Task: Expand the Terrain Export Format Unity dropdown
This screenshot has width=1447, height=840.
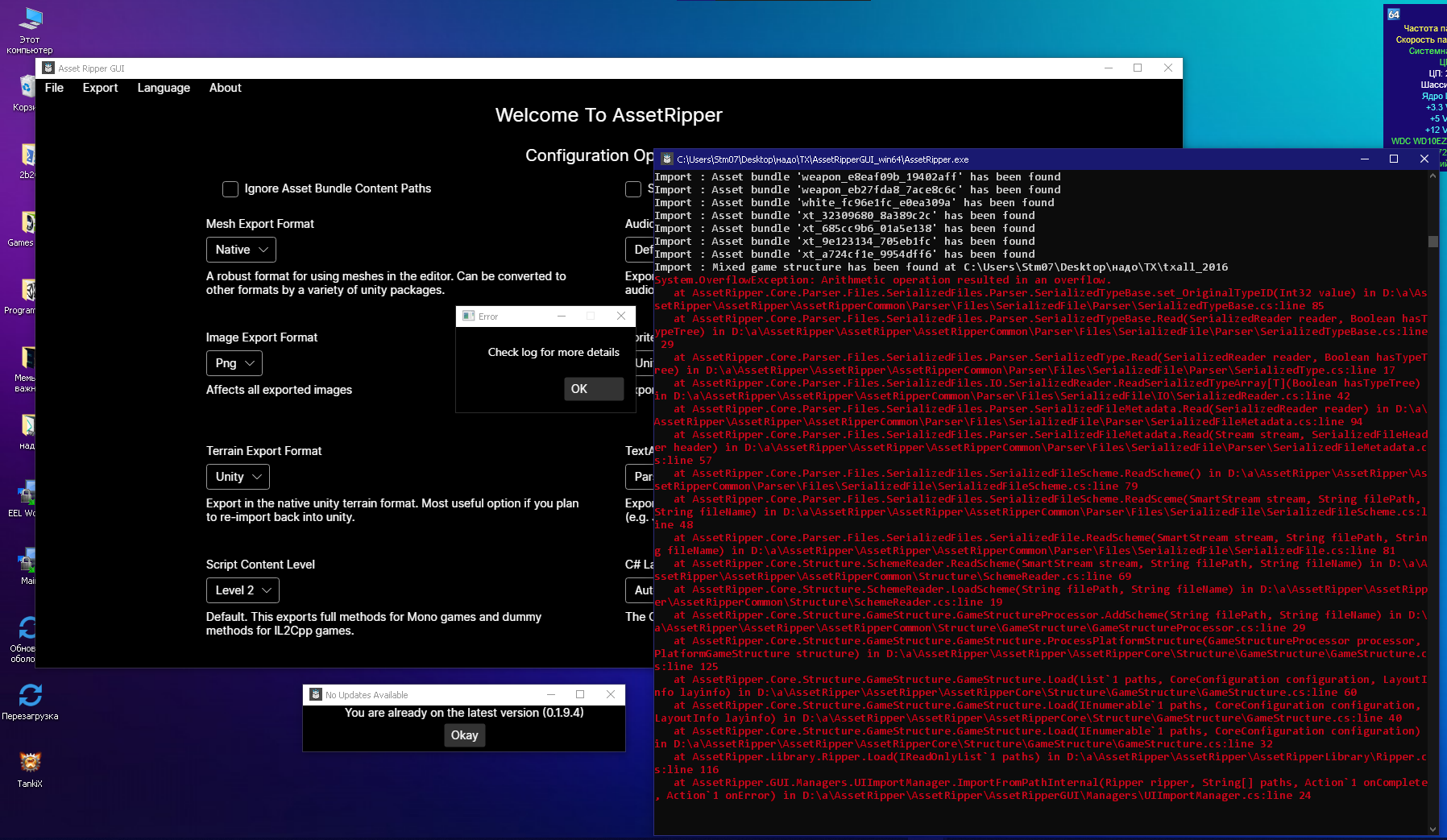Action: coord(238,477)
